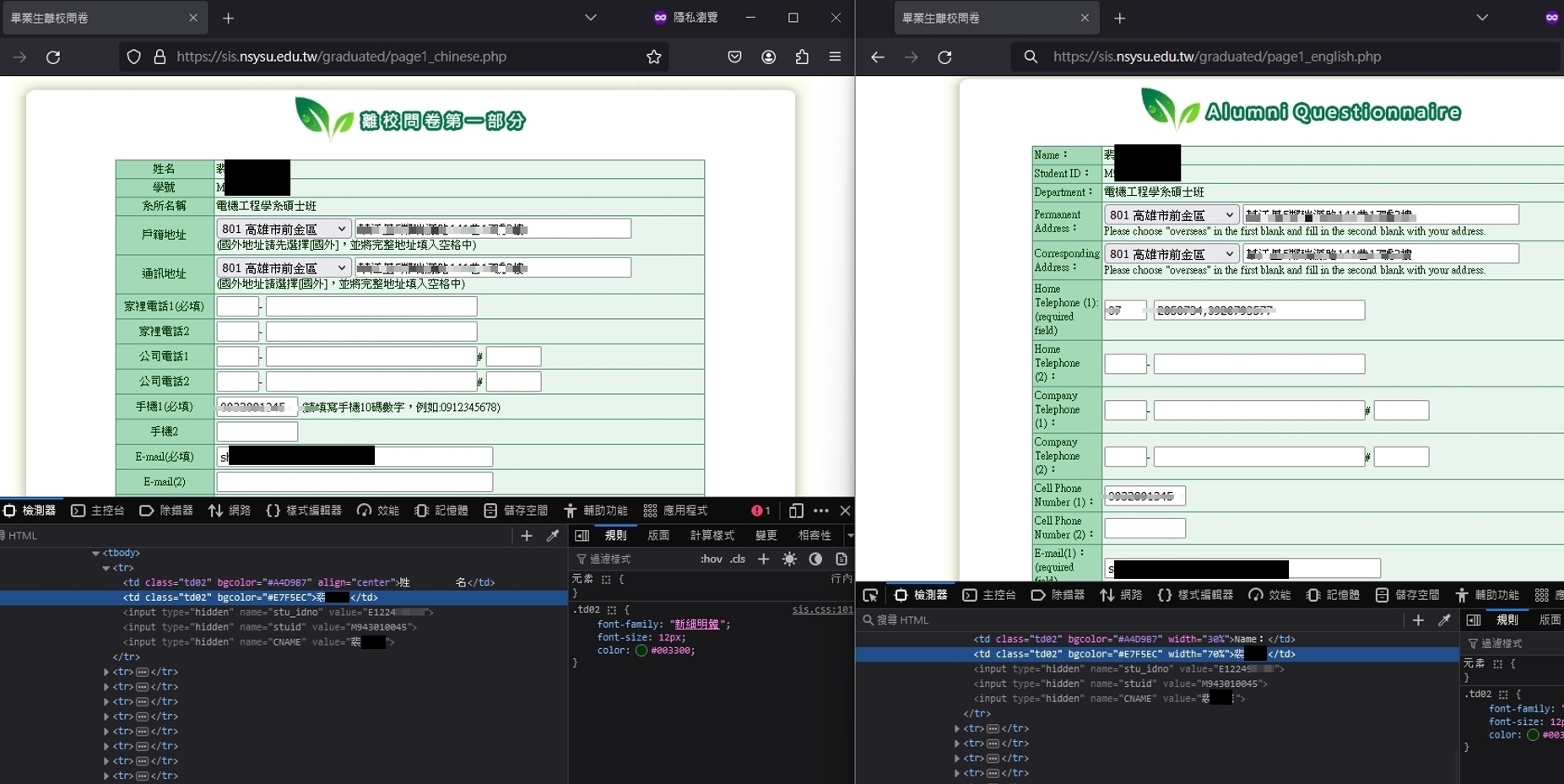Bookmark the Chinese page with the star icon

(653, 57)
